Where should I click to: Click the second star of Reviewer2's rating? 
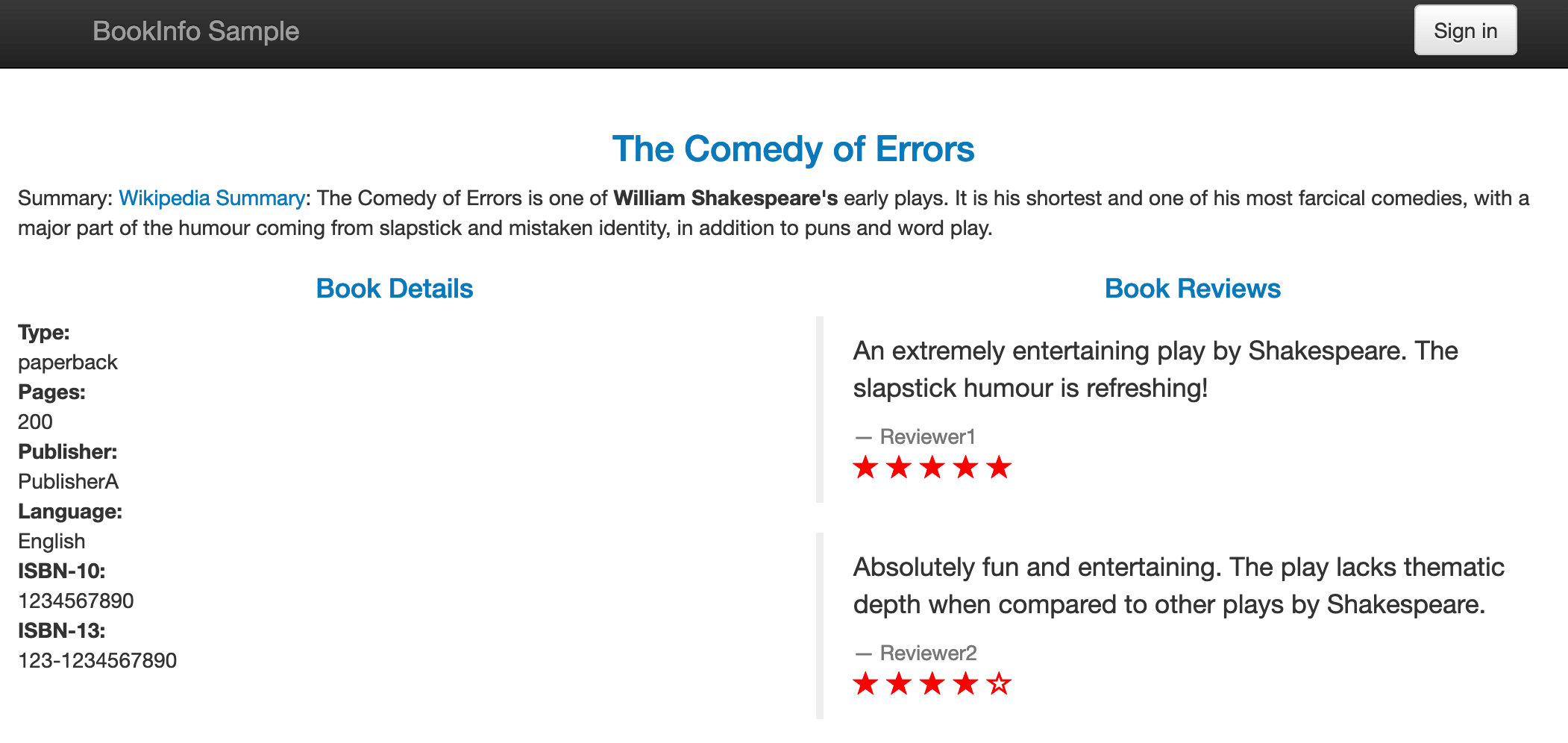899,683
